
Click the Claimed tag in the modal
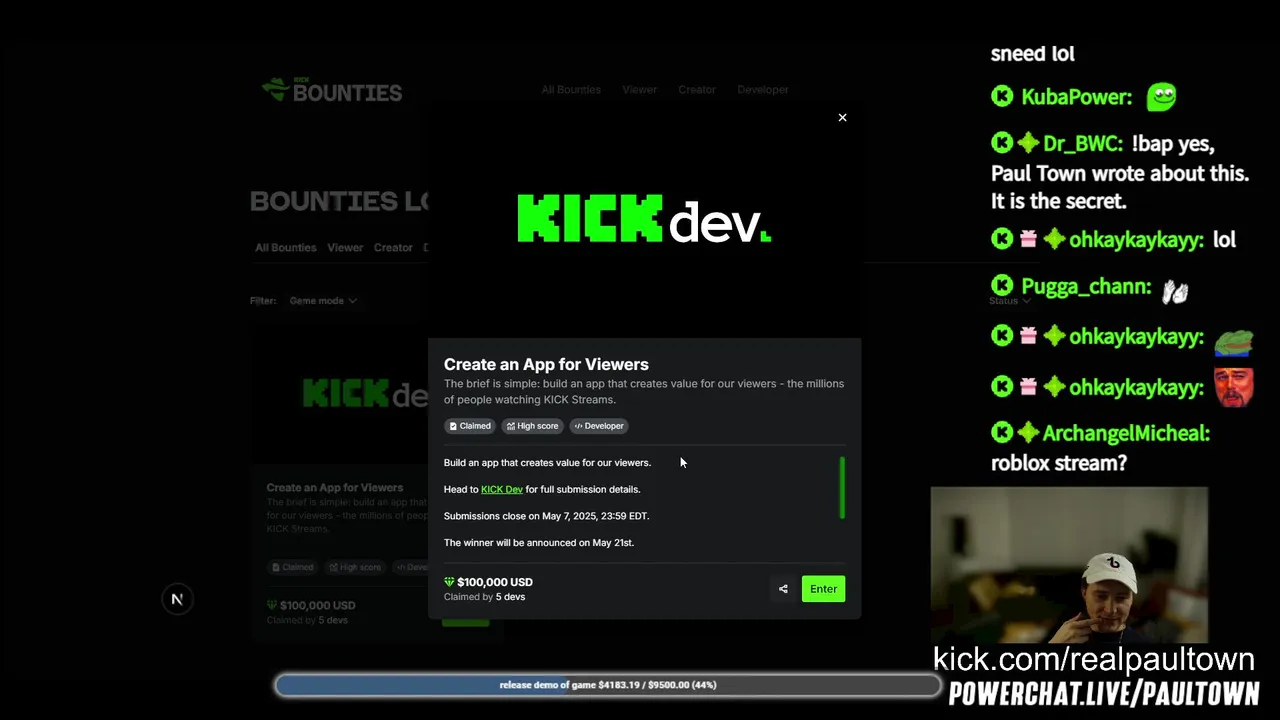tap(470, 426)
